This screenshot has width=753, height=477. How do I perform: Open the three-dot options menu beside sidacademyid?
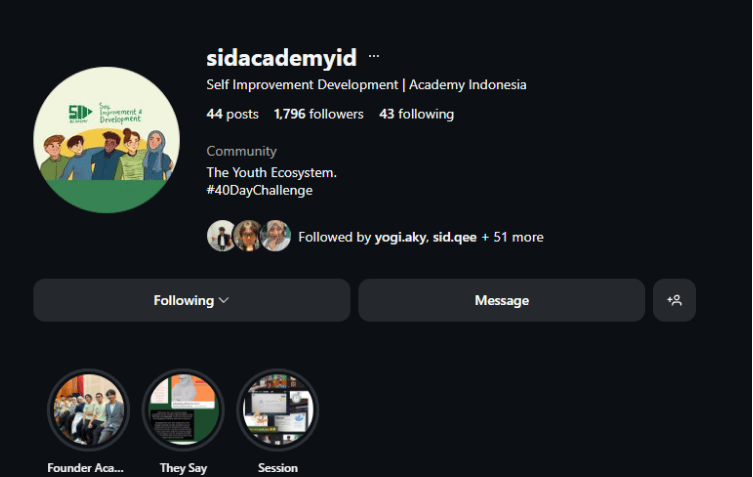[374, 56]
